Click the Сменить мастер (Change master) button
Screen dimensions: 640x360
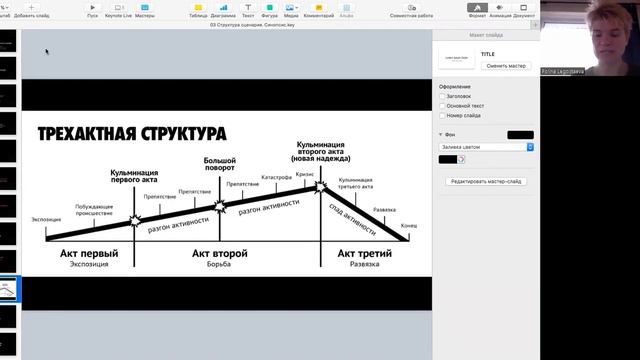coord(506,66)
